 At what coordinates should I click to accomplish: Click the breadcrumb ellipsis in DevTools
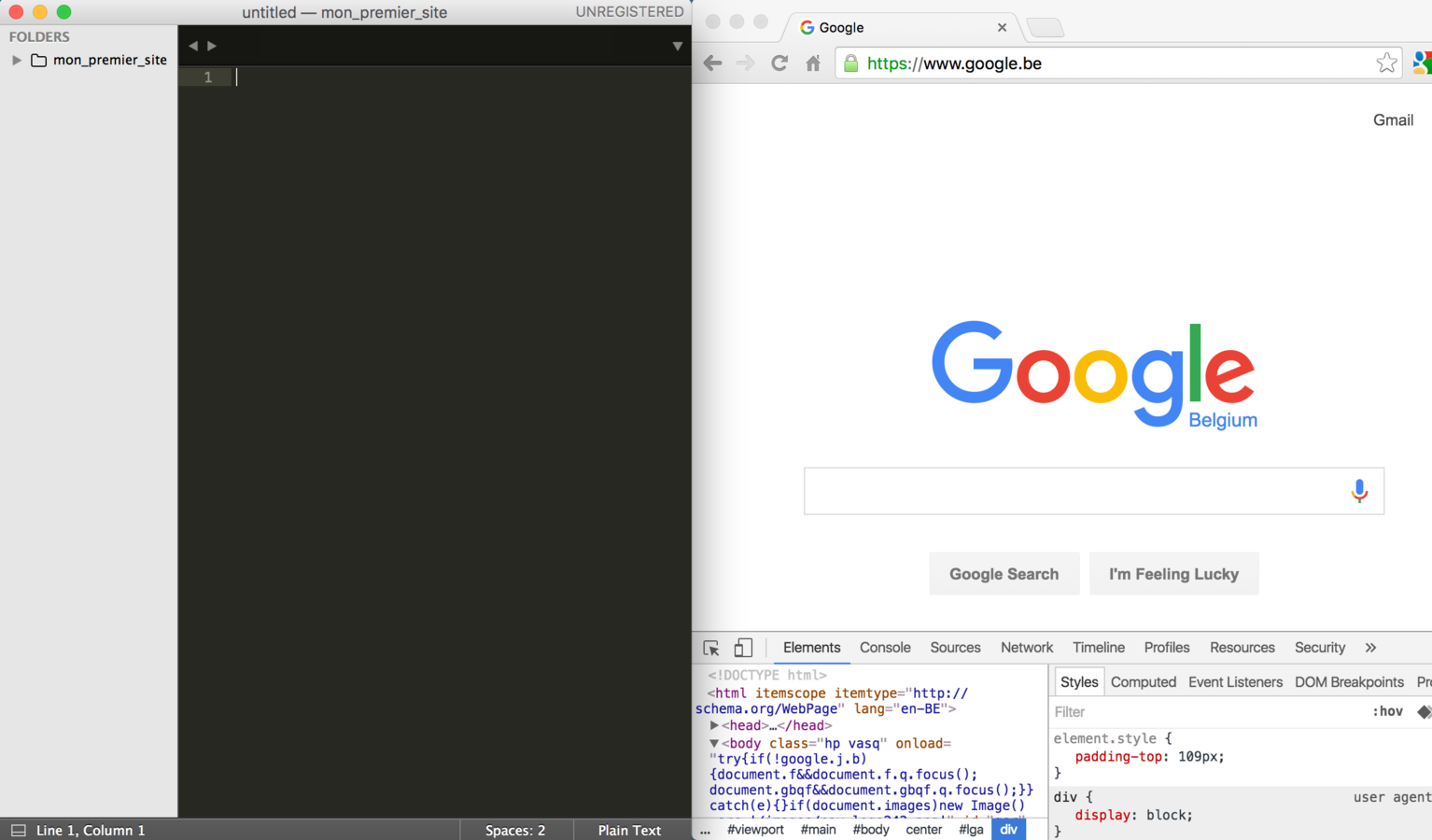(705, 830)
